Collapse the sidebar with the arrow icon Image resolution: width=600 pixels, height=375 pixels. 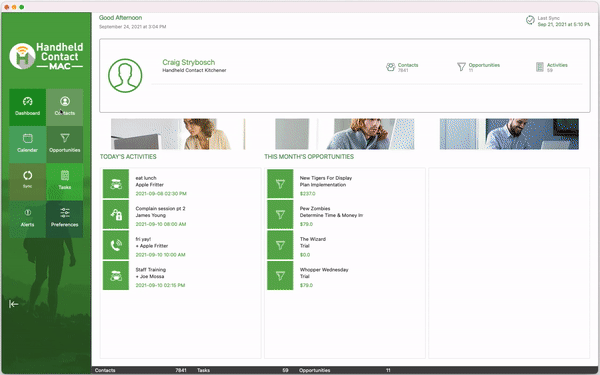tap(13, 304)
